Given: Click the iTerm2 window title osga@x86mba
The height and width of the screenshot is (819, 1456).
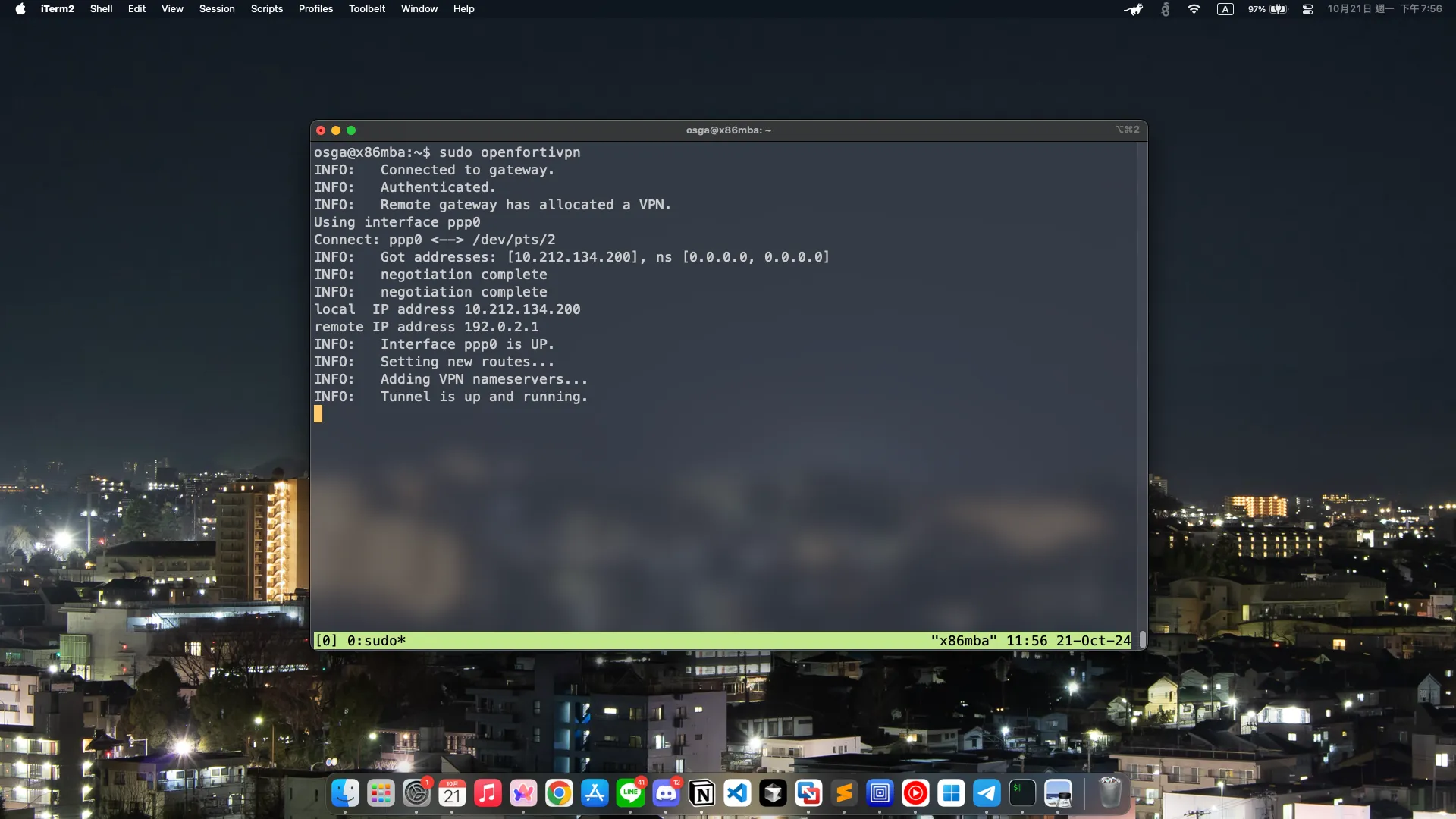Looking at the screenshot, I should [x=728, y=130].
